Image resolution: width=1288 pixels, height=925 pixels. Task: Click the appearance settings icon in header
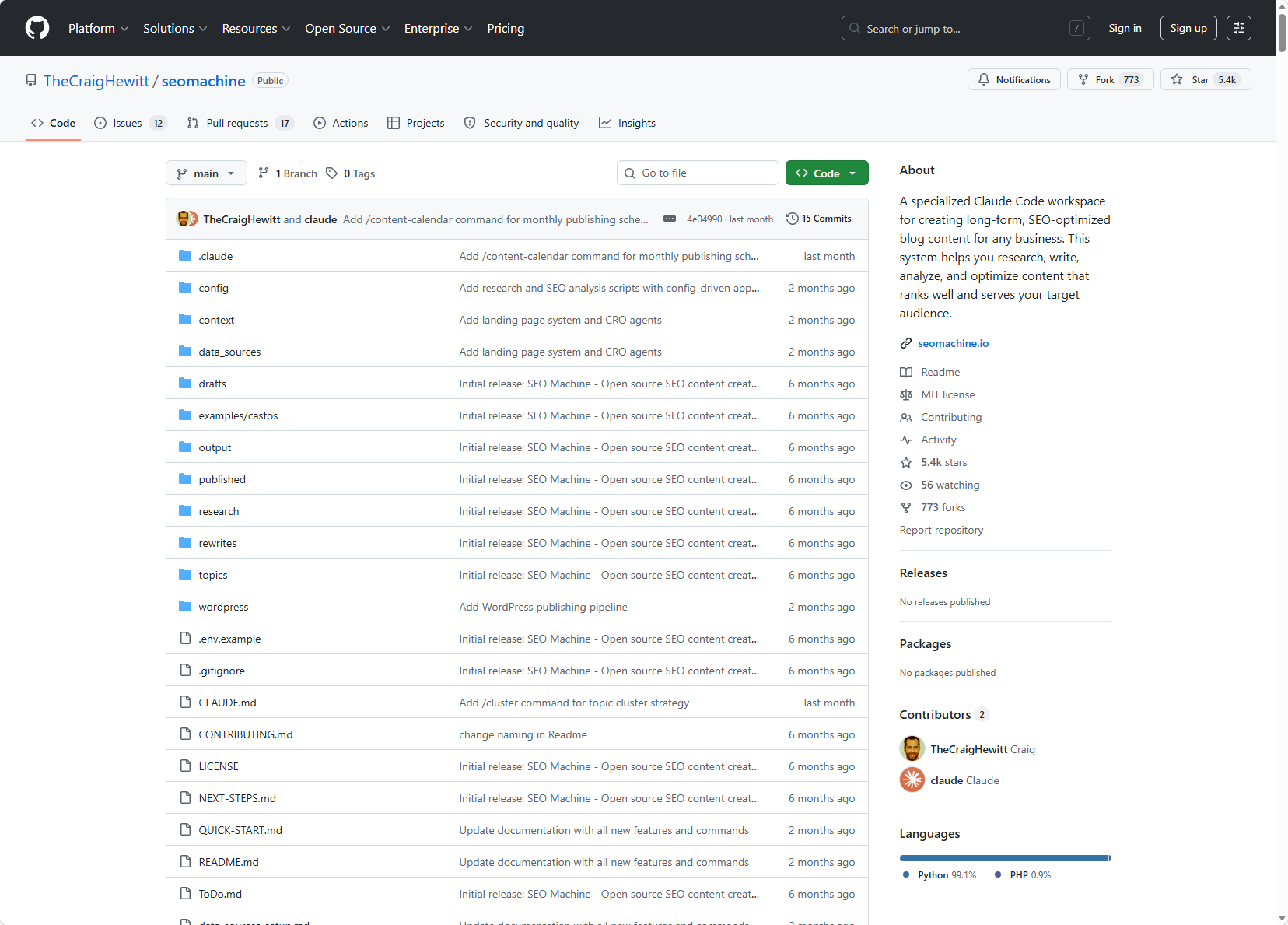click(1239, 28)
